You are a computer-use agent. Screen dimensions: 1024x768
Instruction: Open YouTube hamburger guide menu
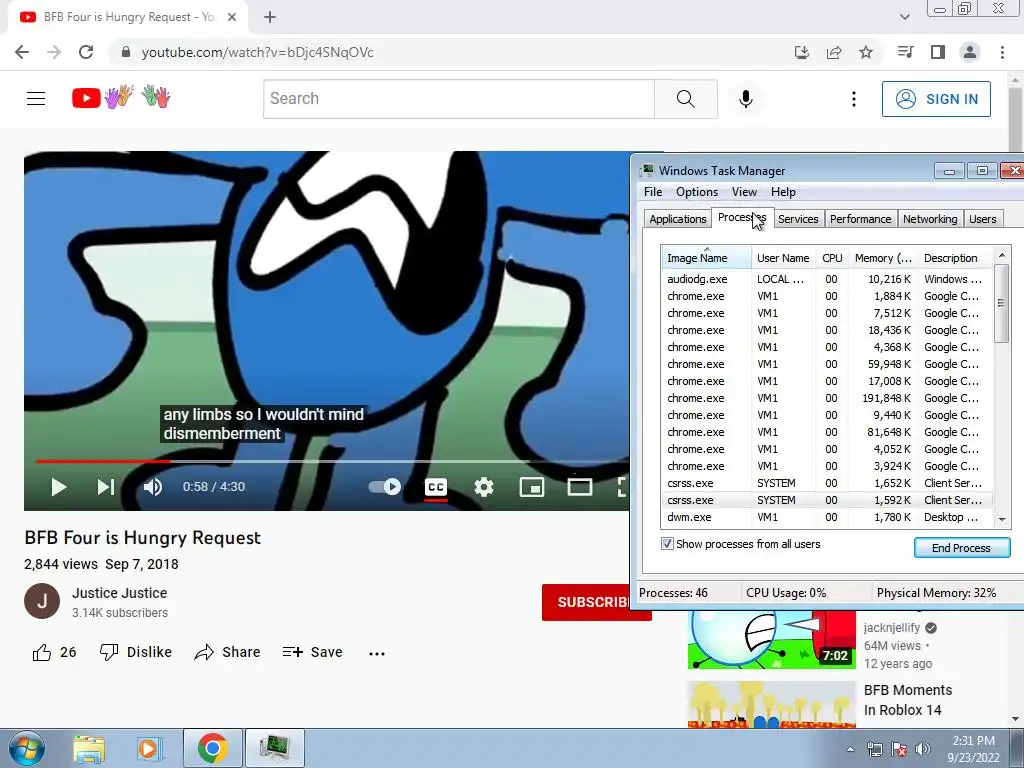point(36,99)
